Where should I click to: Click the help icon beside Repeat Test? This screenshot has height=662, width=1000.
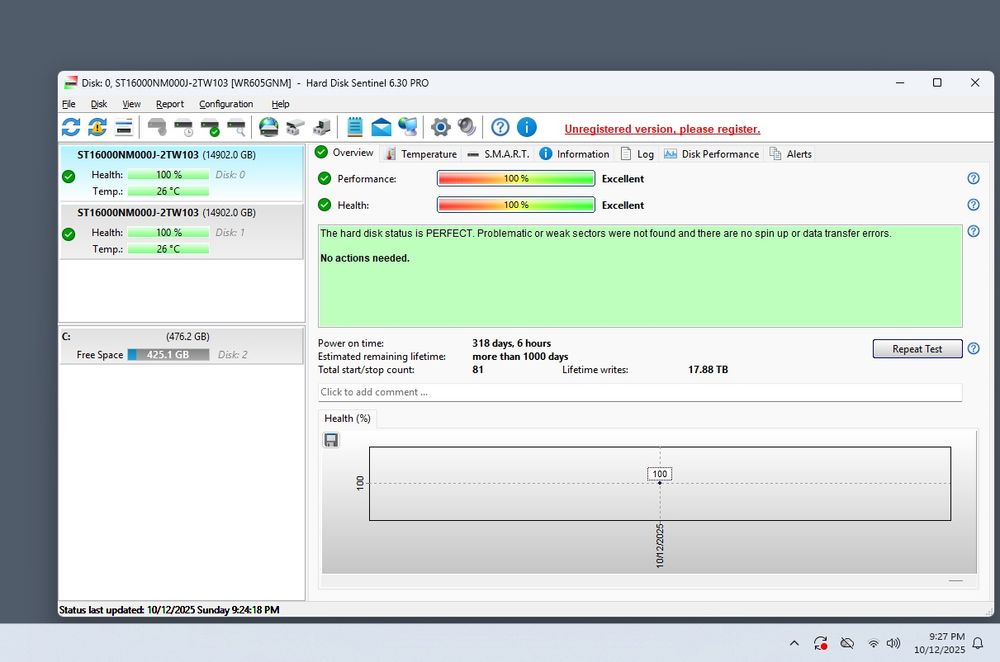(x=973, y=348)
